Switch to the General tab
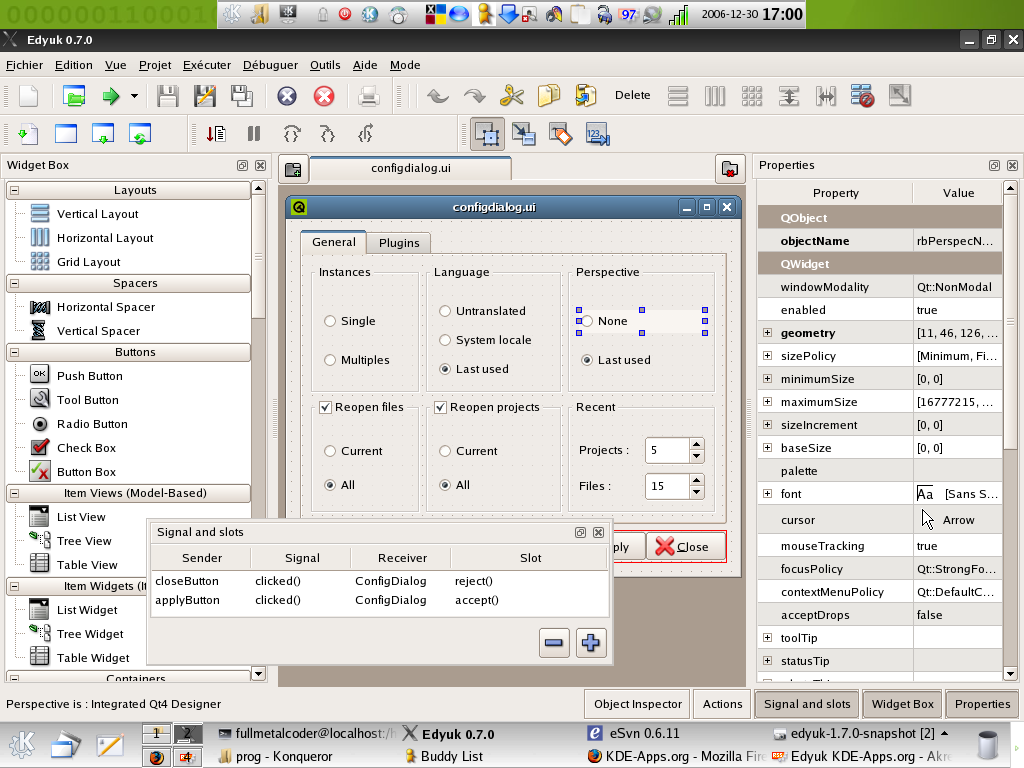This screenshot has width=1024, height=768. pos(334,242)
